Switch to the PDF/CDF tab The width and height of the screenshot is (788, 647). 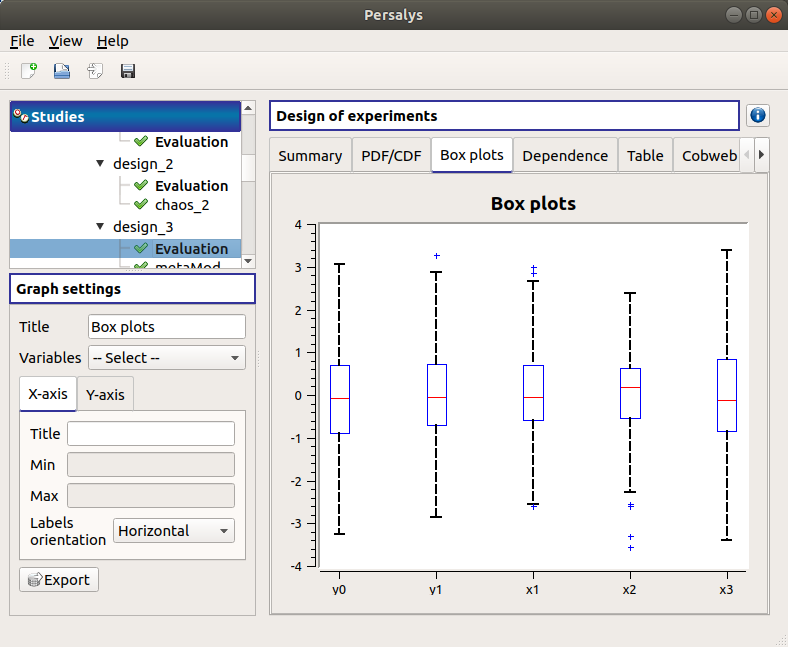click(391, 156)
